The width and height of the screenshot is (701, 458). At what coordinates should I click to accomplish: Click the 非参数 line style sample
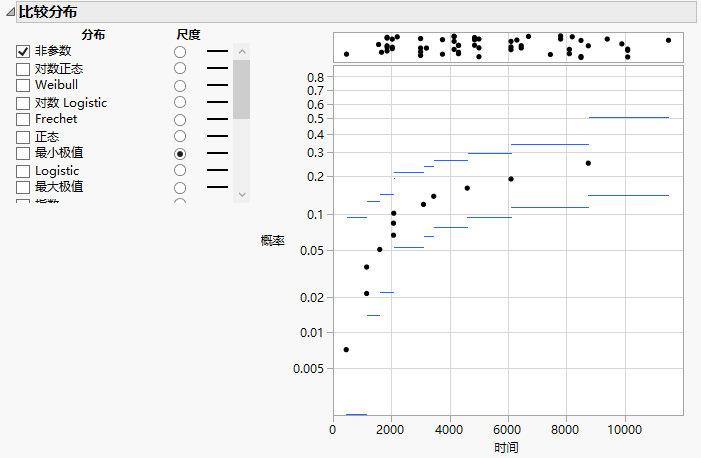coord(217,51)
